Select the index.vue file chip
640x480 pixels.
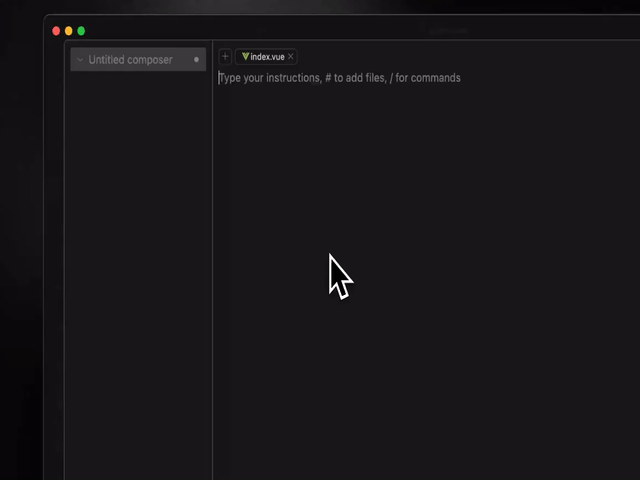pos(266,57)
